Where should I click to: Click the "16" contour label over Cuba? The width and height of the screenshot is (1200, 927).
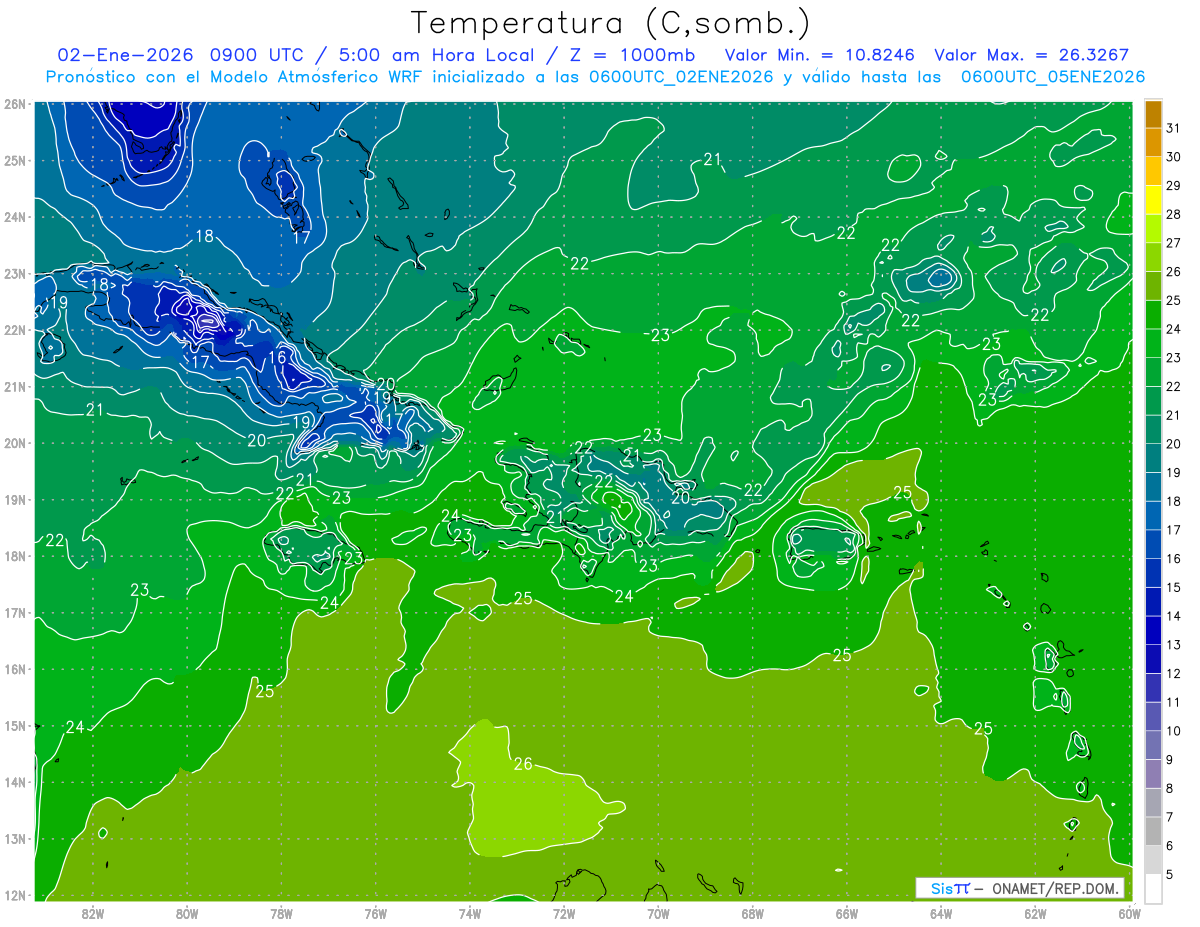click(x=277, y=357)
